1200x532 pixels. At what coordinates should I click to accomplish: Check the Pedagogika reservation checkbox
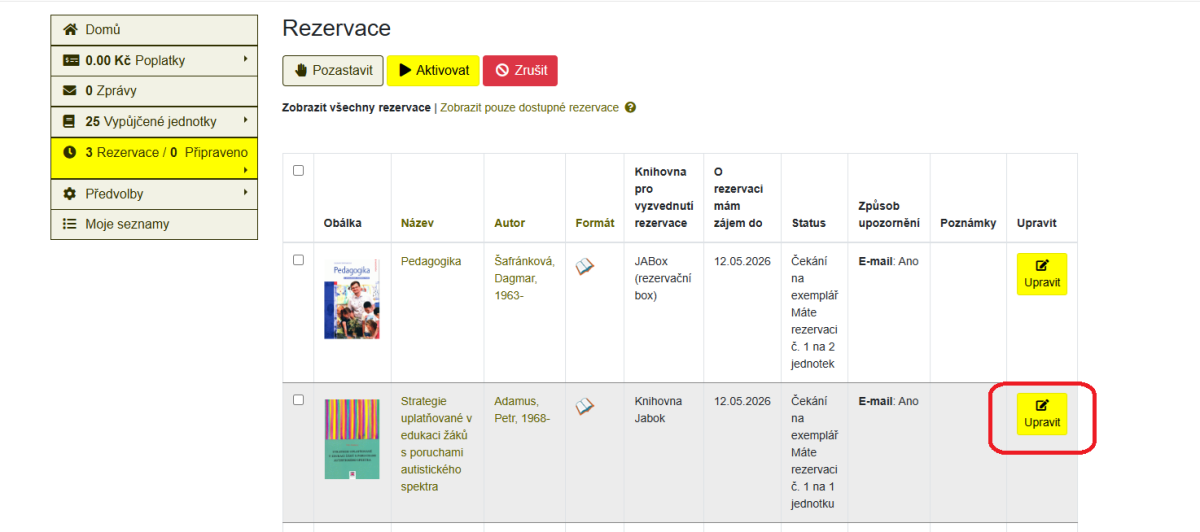coord(298,260)
